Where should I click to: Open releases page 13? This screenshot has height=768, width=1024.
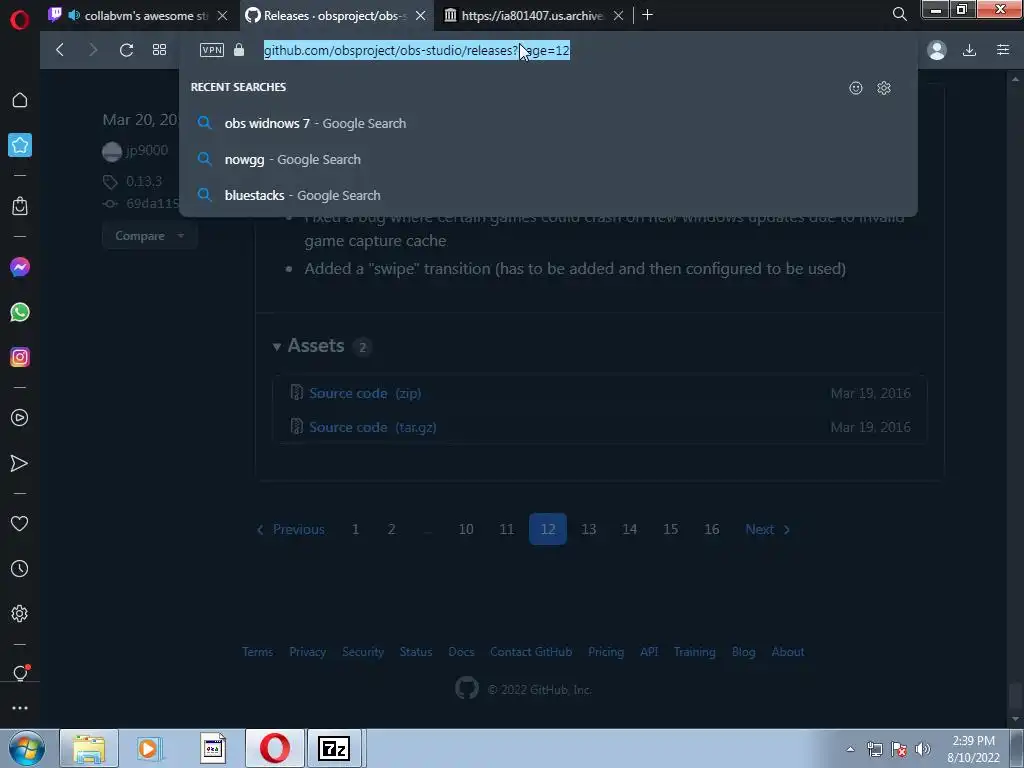tap(588, 530)
